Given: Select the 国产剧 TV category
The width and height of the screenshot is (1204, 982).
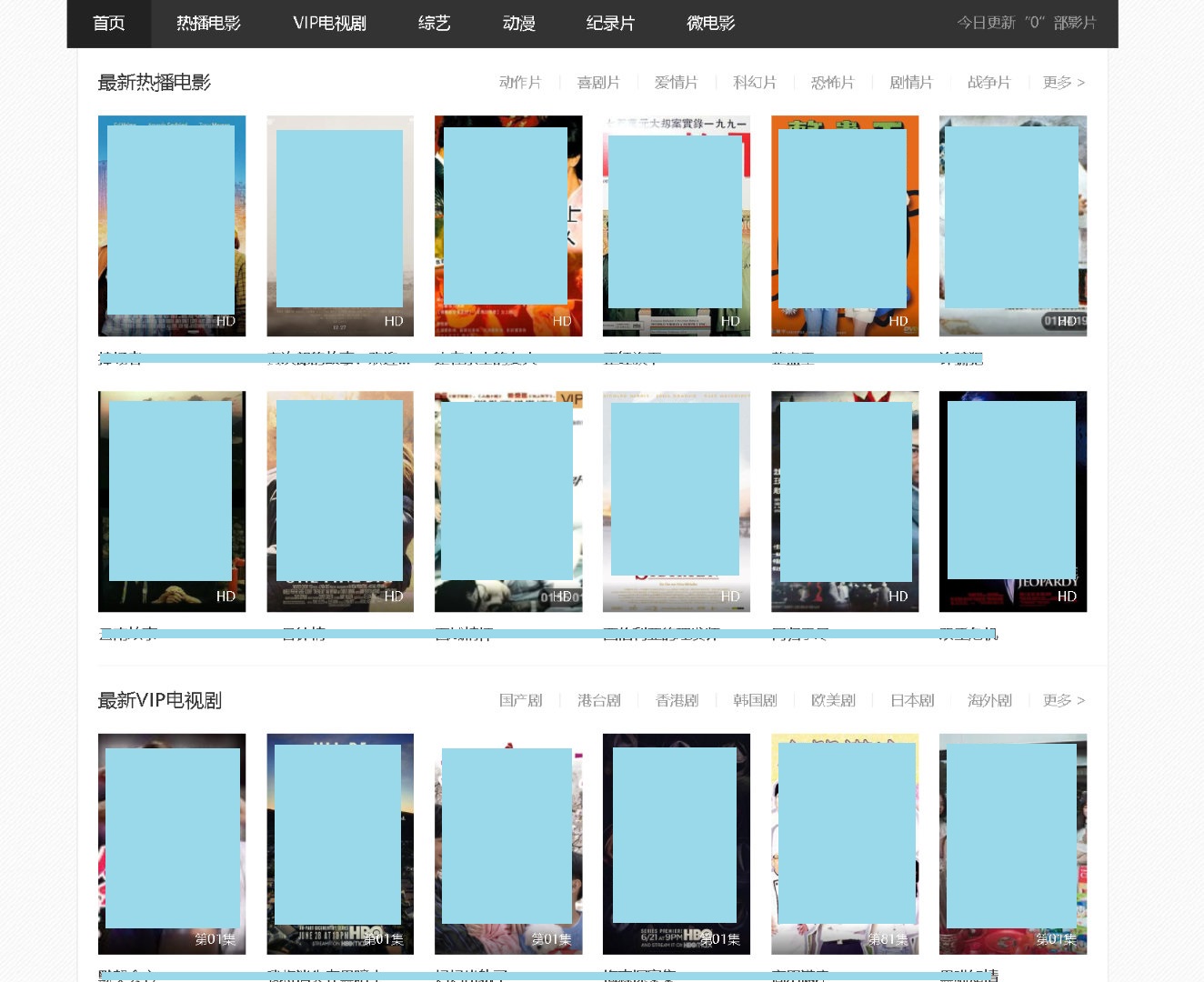Looking at the screenshot, I should click(x=520, y=700).
